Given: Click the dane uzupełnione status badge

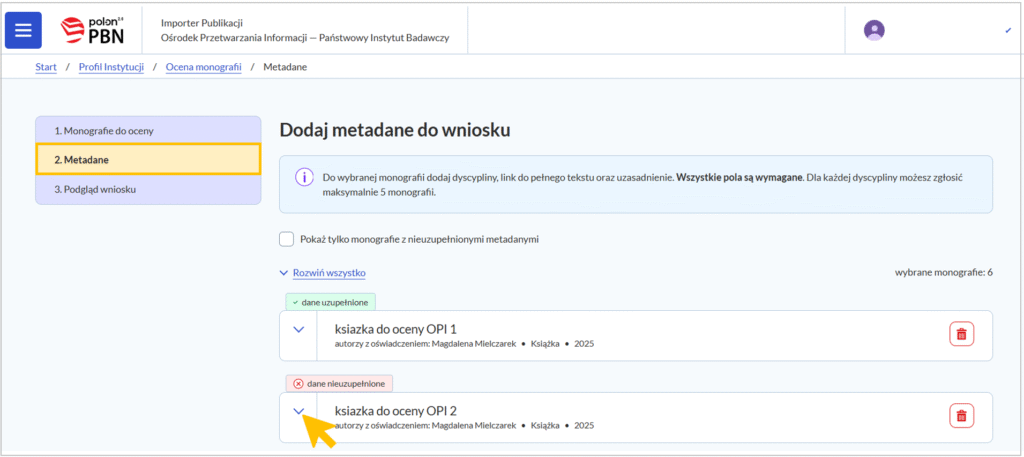Looking at the screenshot, I should (x=330, y=302).
